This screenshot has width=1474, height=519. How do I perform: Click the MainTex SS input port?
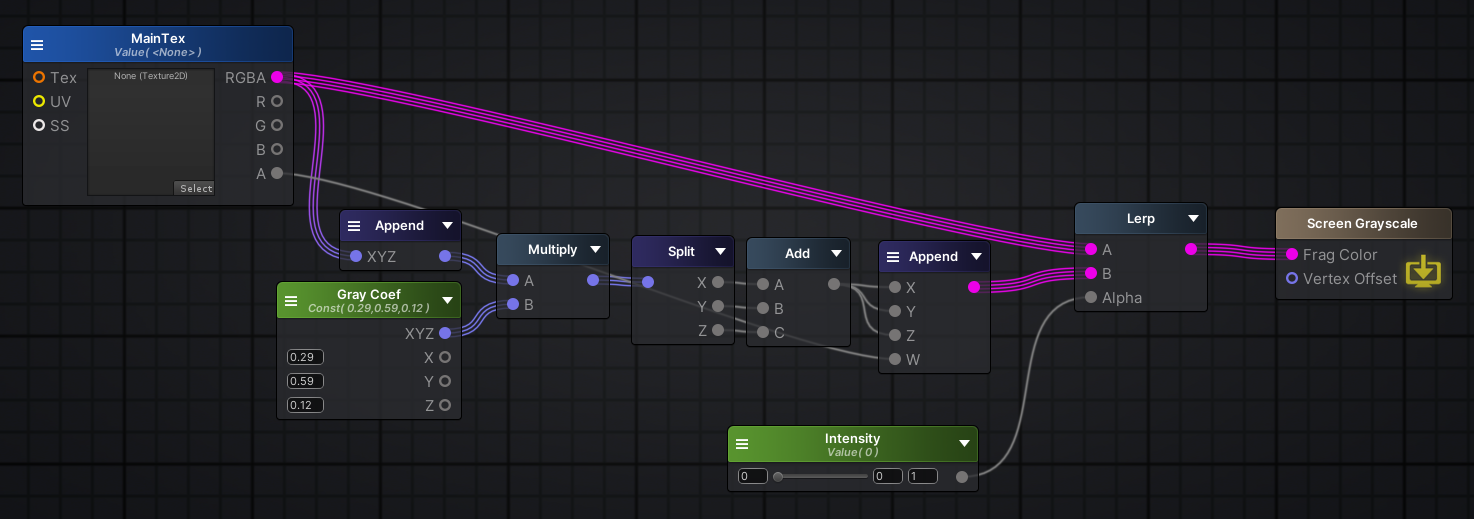[39, 125]
